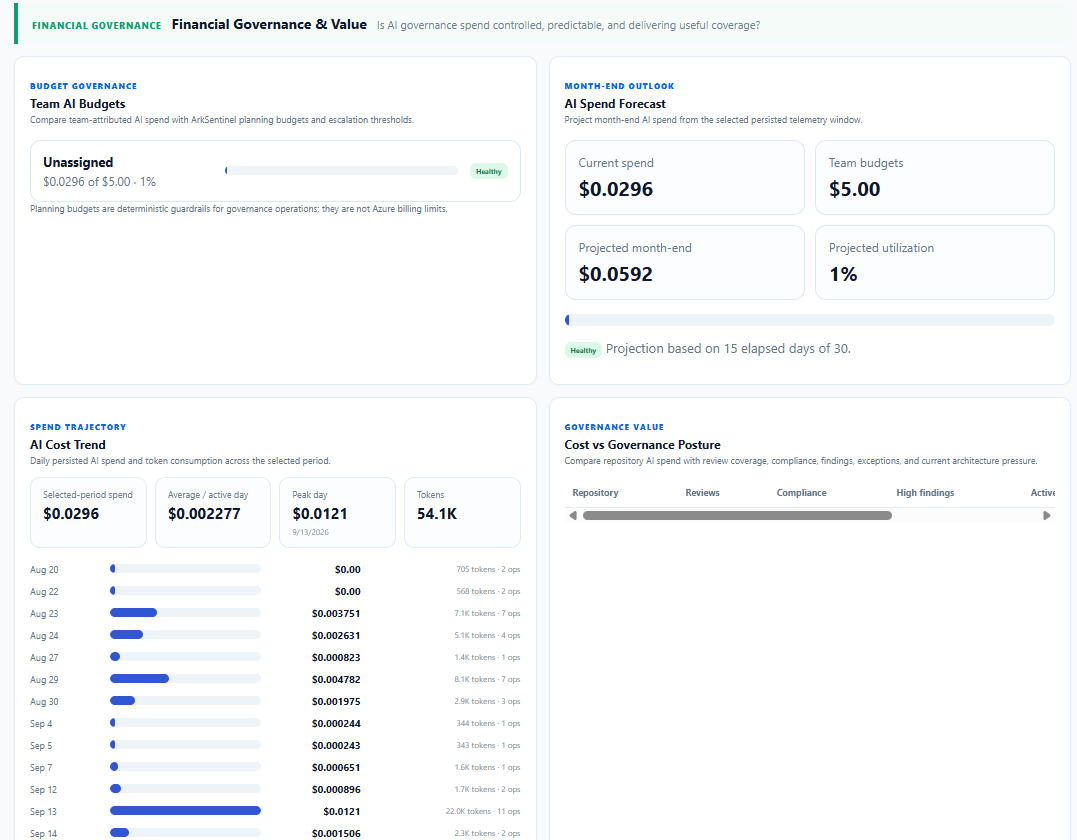The image size is (1077, 840).
Task: Click the Selected-period spend card
Action: click(x=89, y=512)
